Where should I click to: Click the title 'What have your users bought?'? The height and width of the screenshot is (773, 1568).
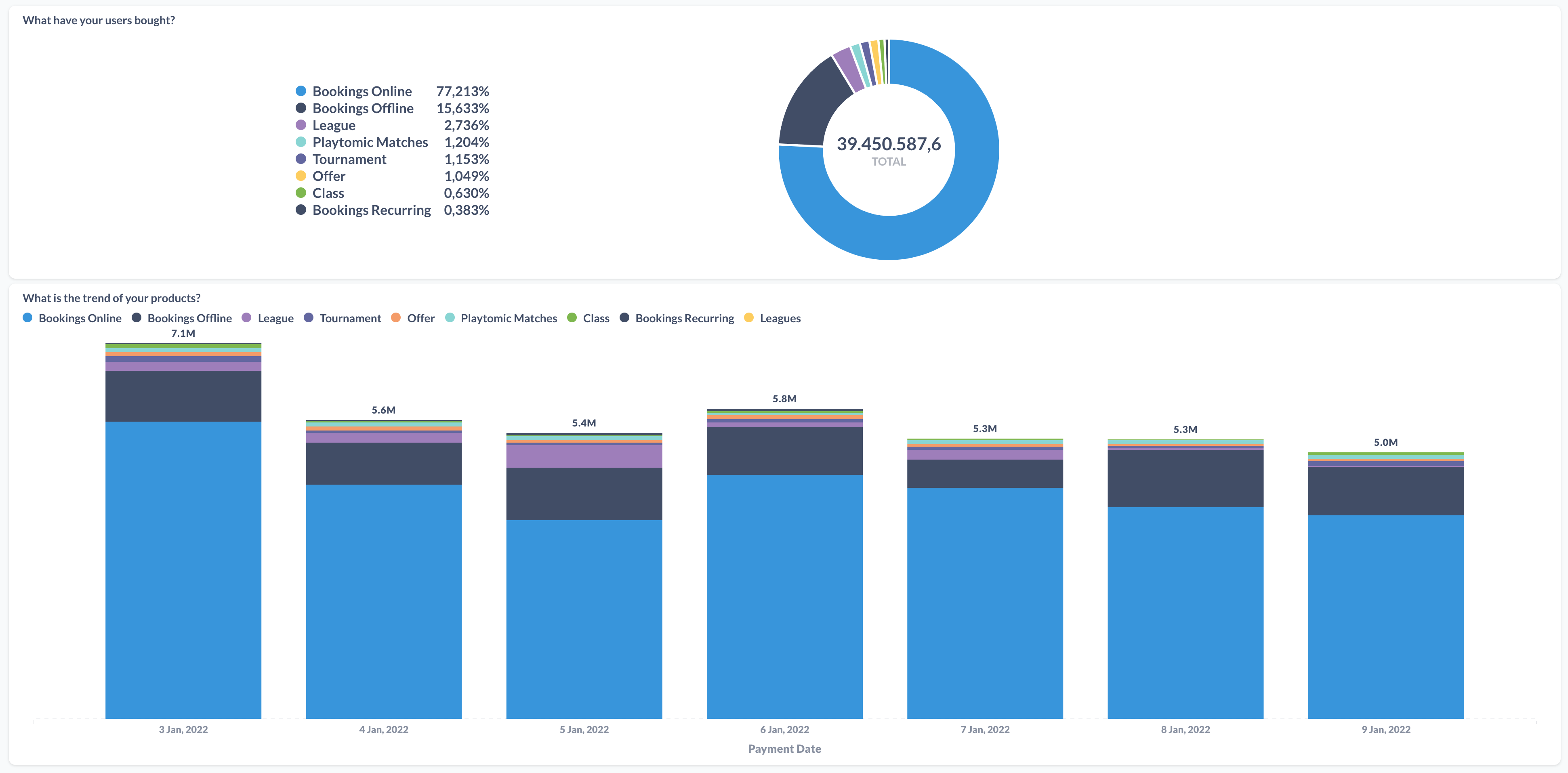pyautogui.click(x=98, y=19)
